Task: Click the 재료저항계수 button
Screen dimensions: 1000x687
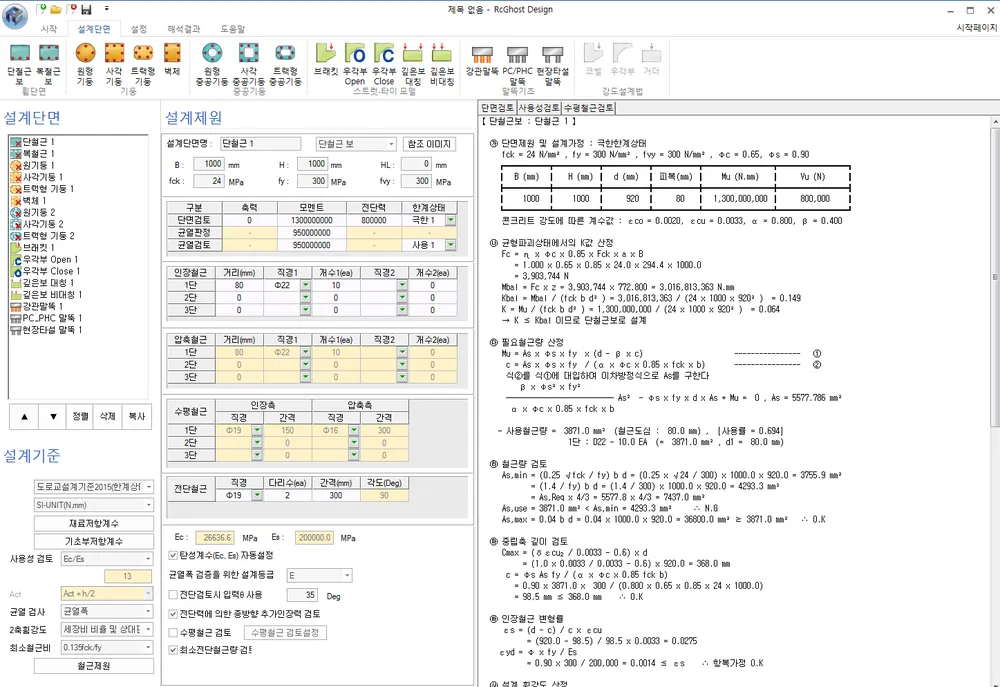Action: (x=94, y=523)
